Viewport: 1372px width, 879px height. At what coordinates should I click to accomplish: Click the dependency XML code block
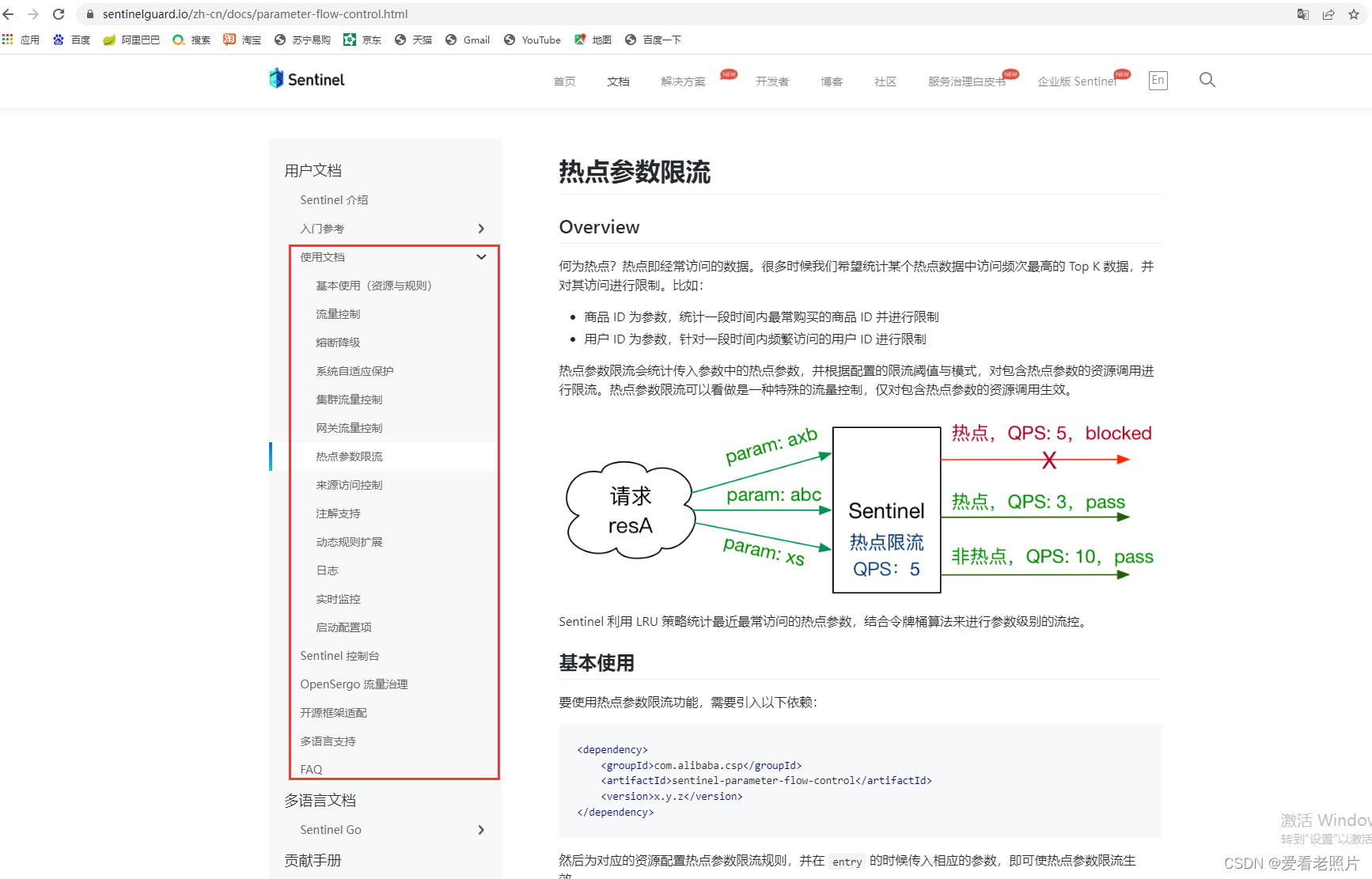860,781
